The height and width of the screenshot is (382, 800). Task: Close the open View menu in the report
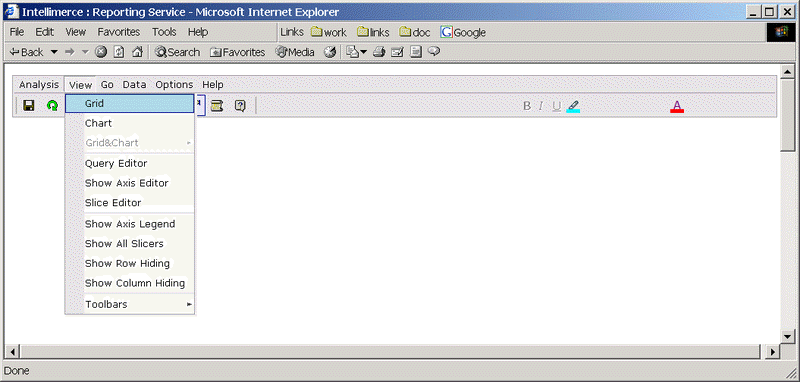point(81,85)
